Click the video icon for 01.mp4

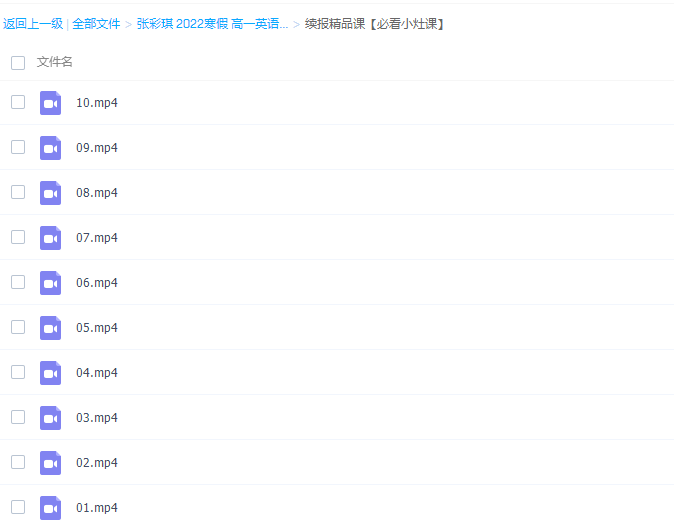click(50, 508)
